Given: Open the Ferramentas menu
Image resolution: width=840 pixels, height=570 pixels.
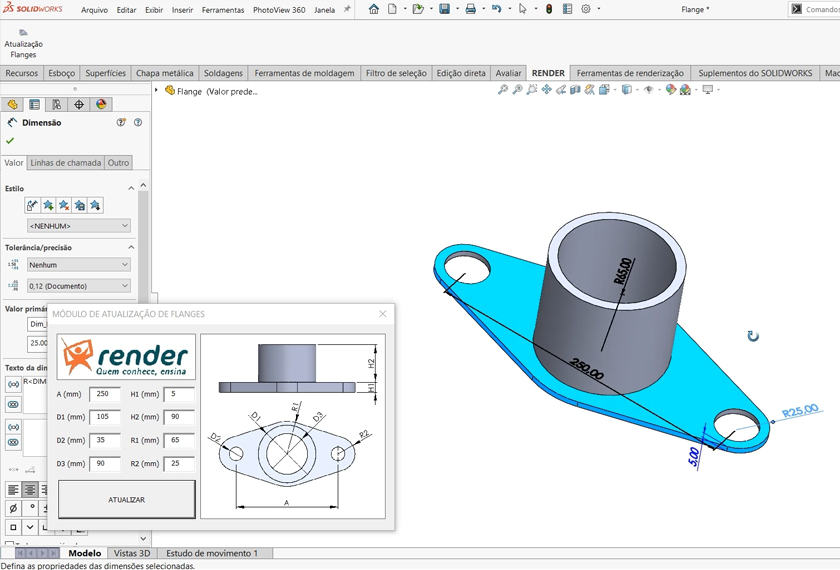Looking at the screenshot, I should (x=222, y=10).
